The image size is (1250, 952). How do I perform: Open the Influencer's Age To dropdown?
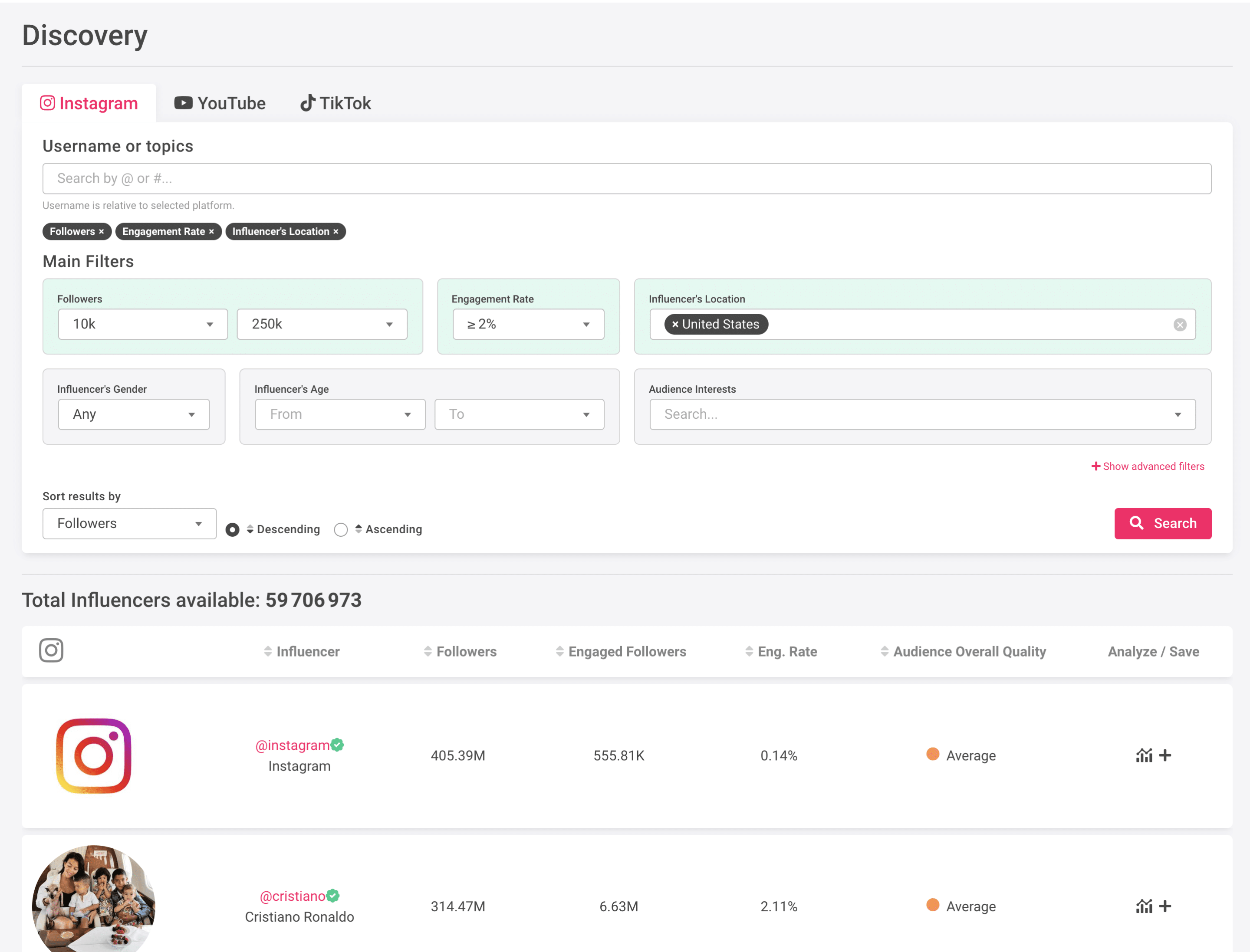pos(519,414)
